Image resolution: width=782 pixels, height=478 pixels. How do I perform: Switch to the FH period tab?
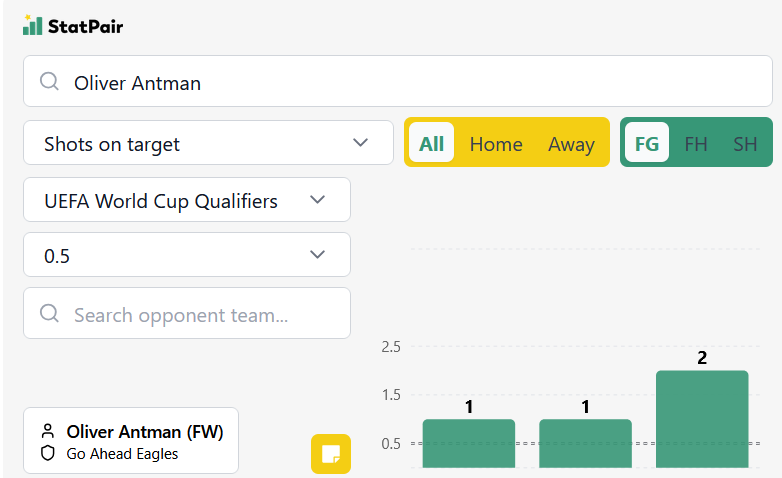pos(696,144)
